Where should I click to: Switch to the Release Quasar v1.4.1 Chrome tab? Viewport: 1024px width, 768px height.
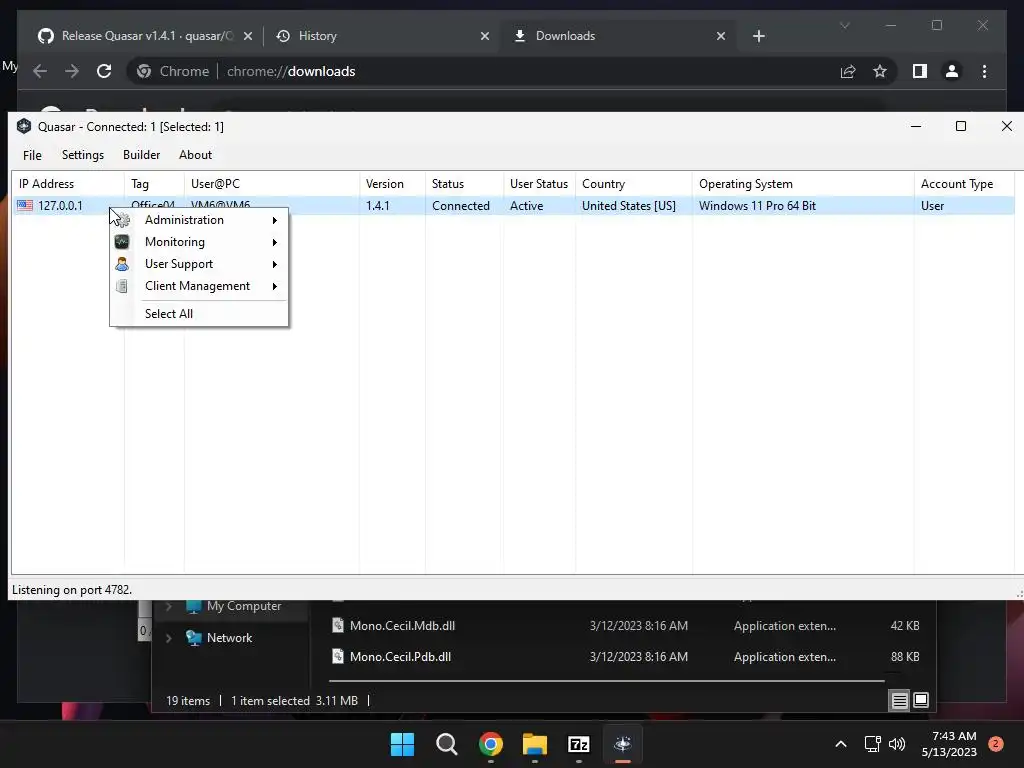tap(144, 36)
